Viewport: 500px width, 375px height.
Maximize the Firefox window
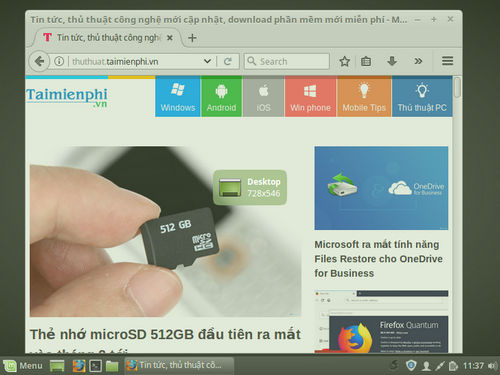point(434,20)
